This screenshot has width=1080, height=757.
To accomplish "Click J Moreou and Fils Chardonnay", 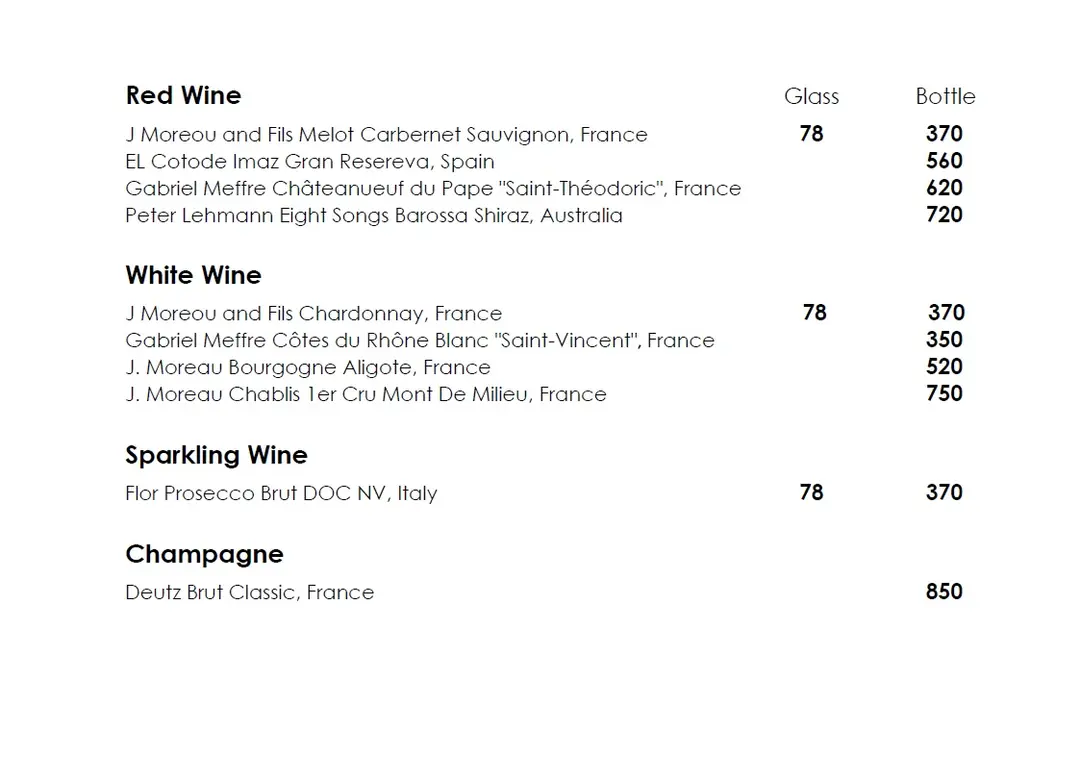I will [x=313, y=313].
